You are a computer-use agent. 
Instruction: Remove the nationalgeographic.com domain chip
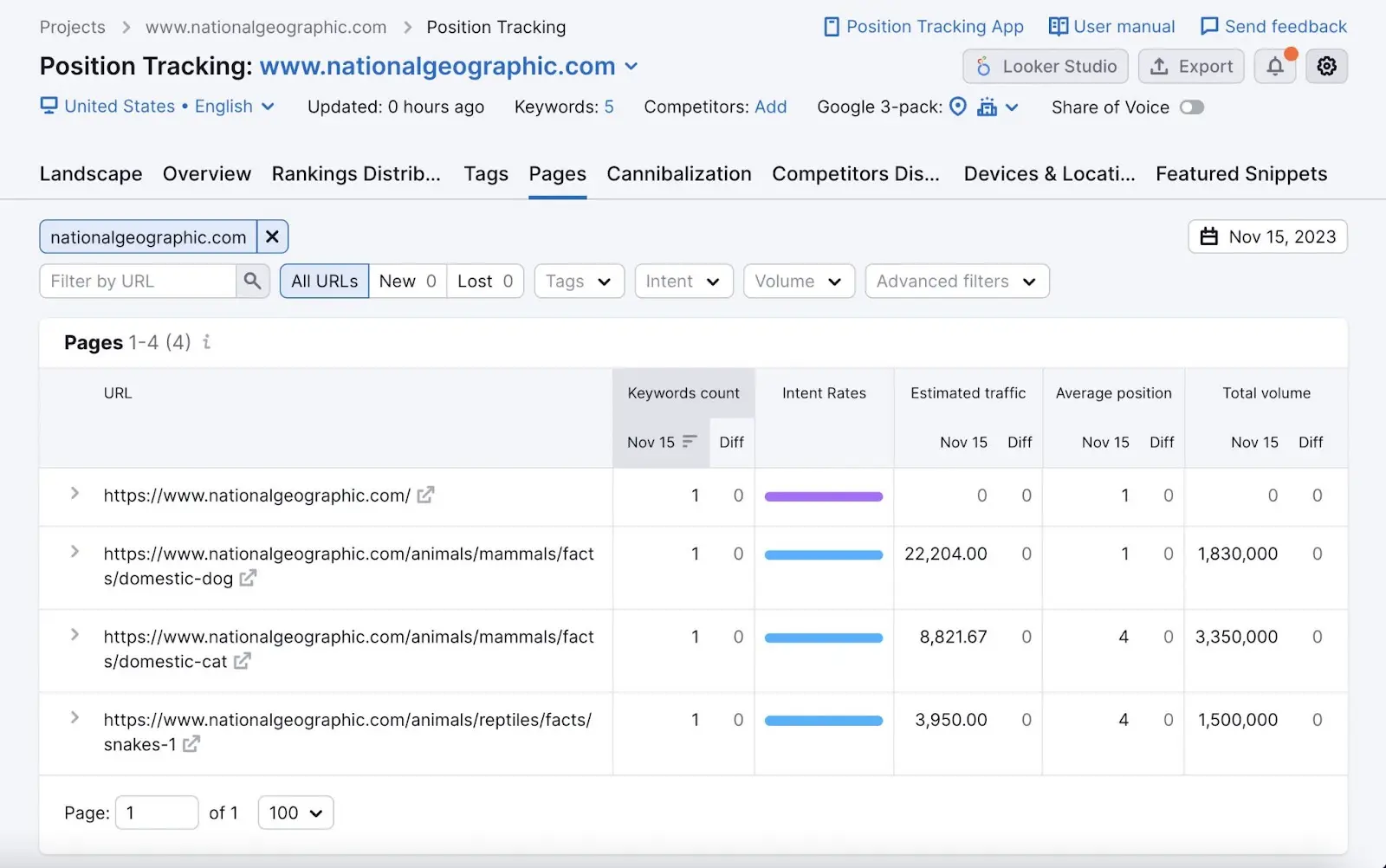click(x=272, y=236)
